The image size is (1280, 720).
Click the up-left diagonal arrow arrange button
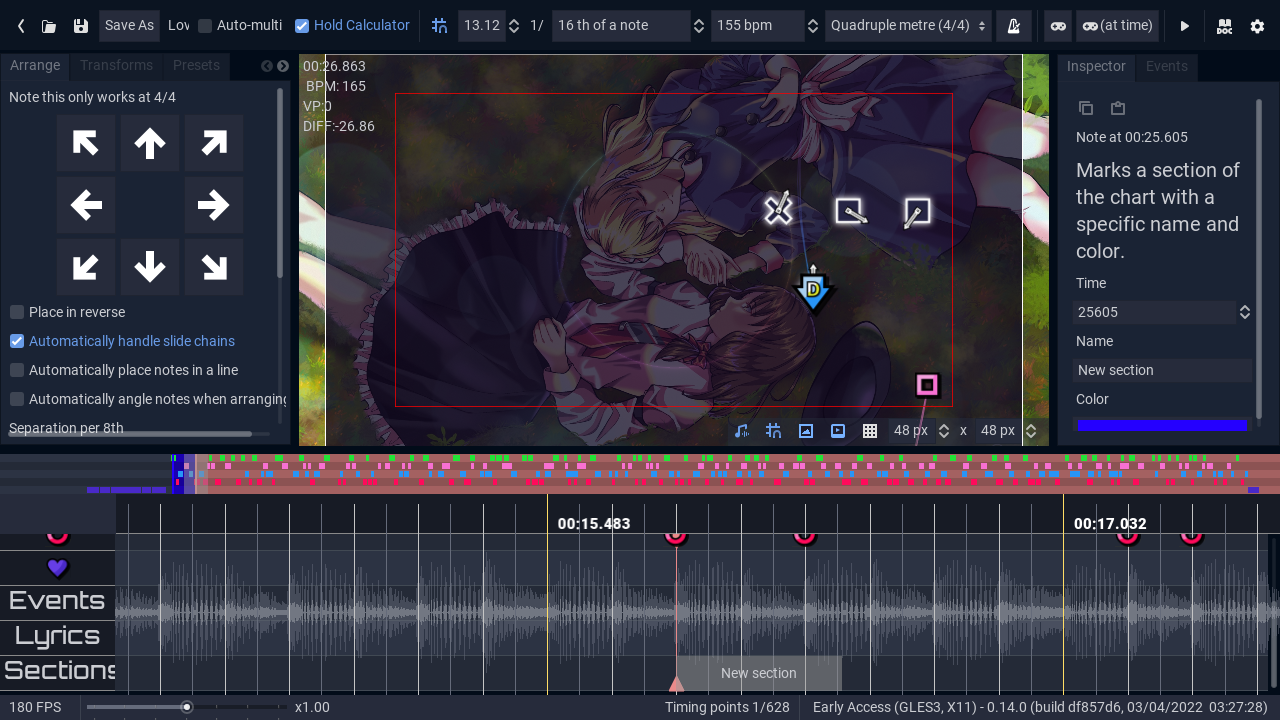tap(86, 143)
